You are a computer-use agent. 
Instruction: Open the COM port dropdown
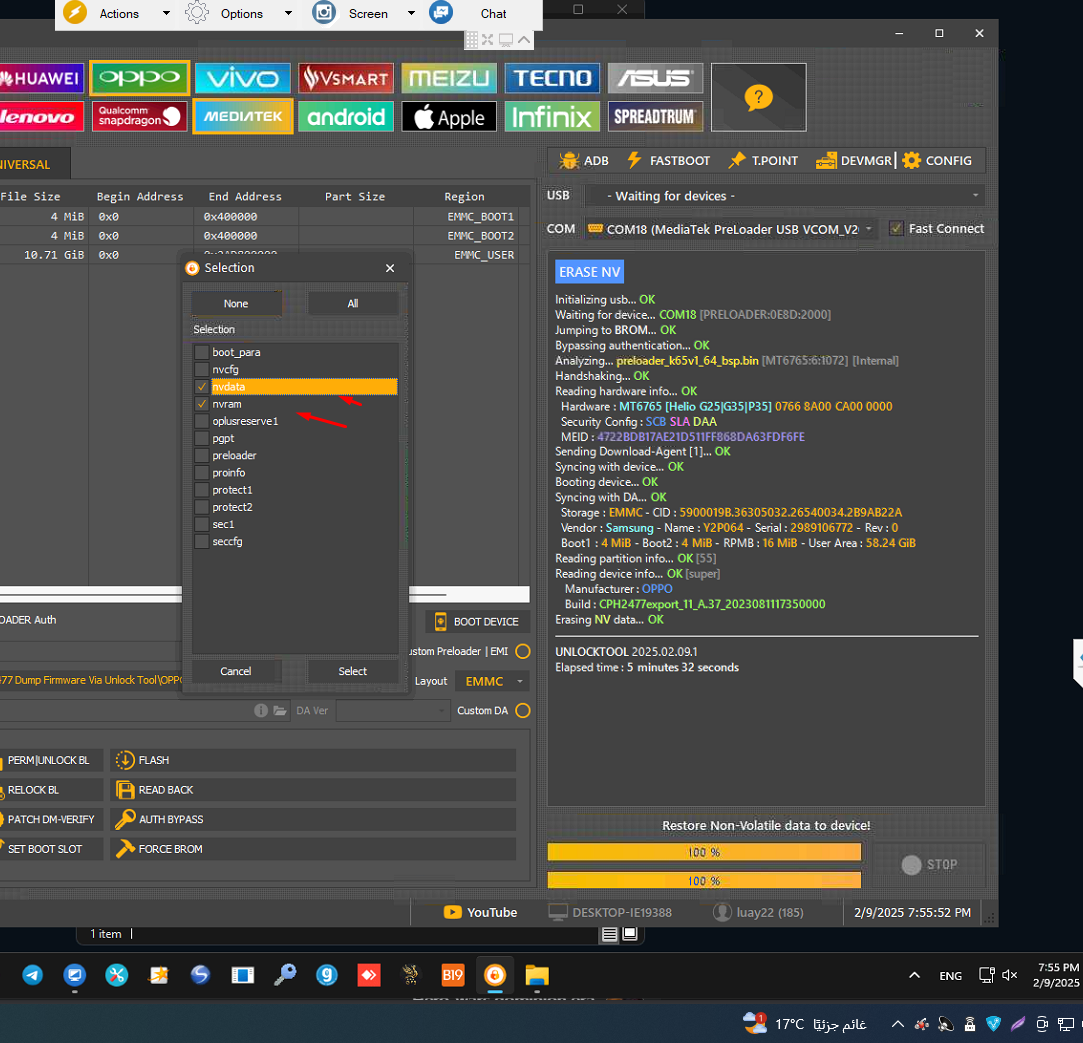pyautogui.click(x=731, y=229)
